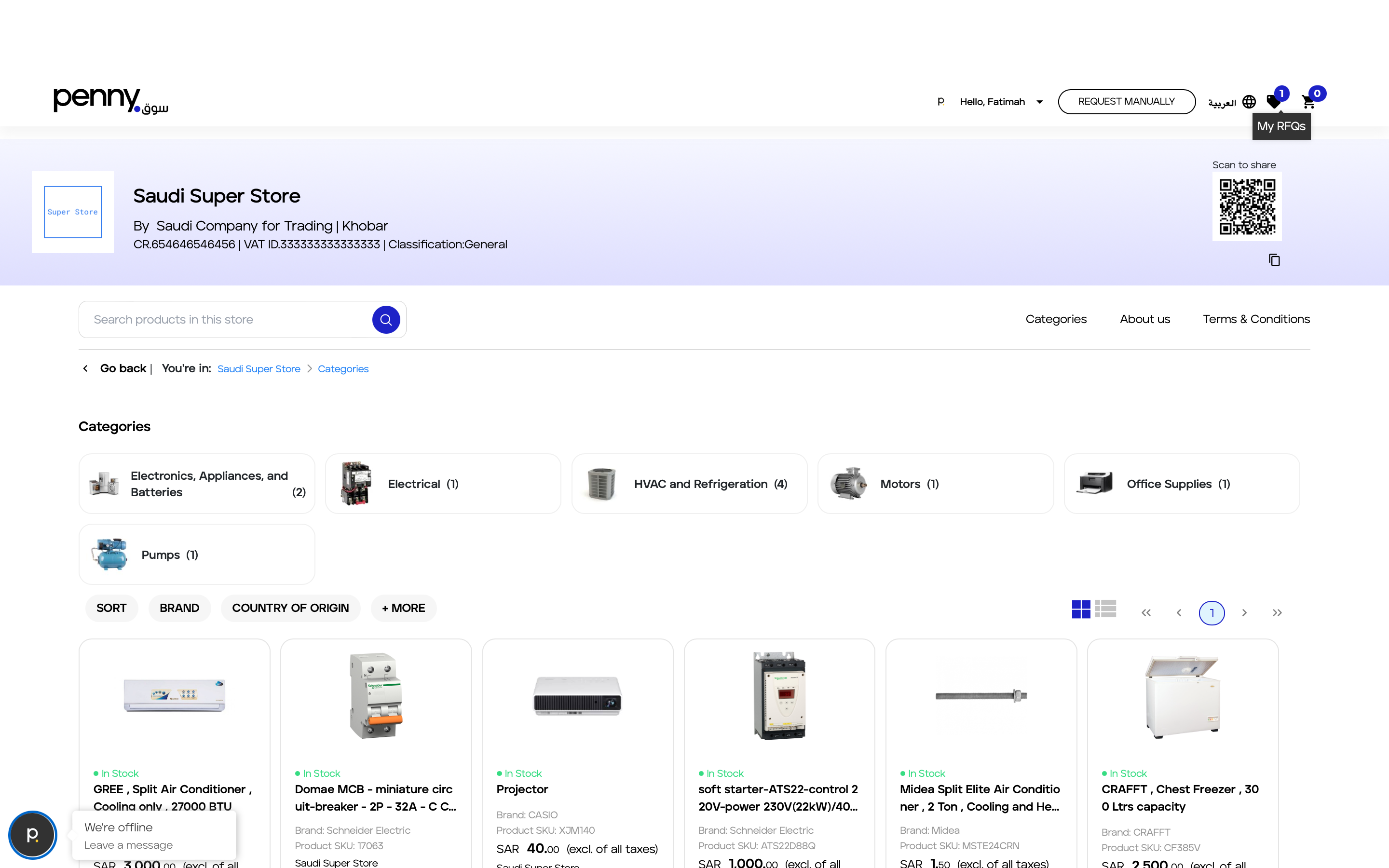Viewport: 1389px width, 868px height.
Task: Open the Electrical category card
Action: [443, 484]
